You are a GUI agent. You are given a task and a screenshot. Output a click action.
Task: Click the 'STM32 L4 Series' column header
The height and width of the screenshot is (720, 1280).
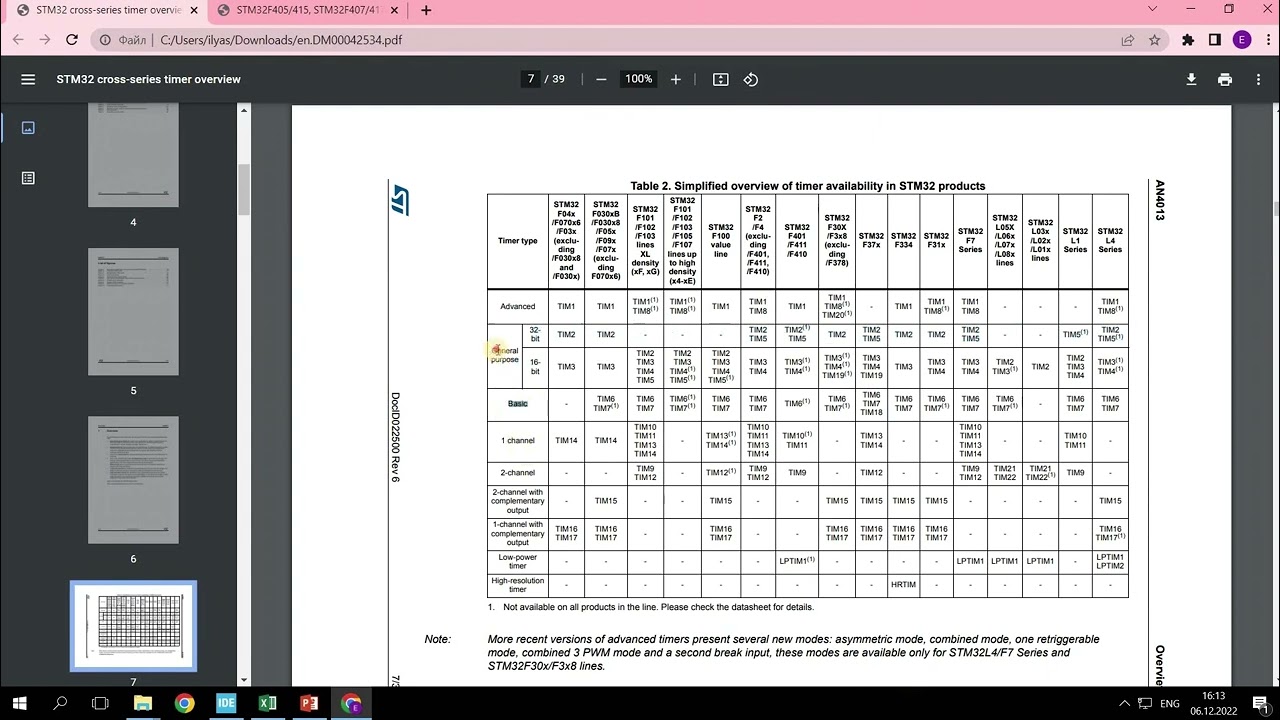pyautogui.click(x=1110, y=241)
